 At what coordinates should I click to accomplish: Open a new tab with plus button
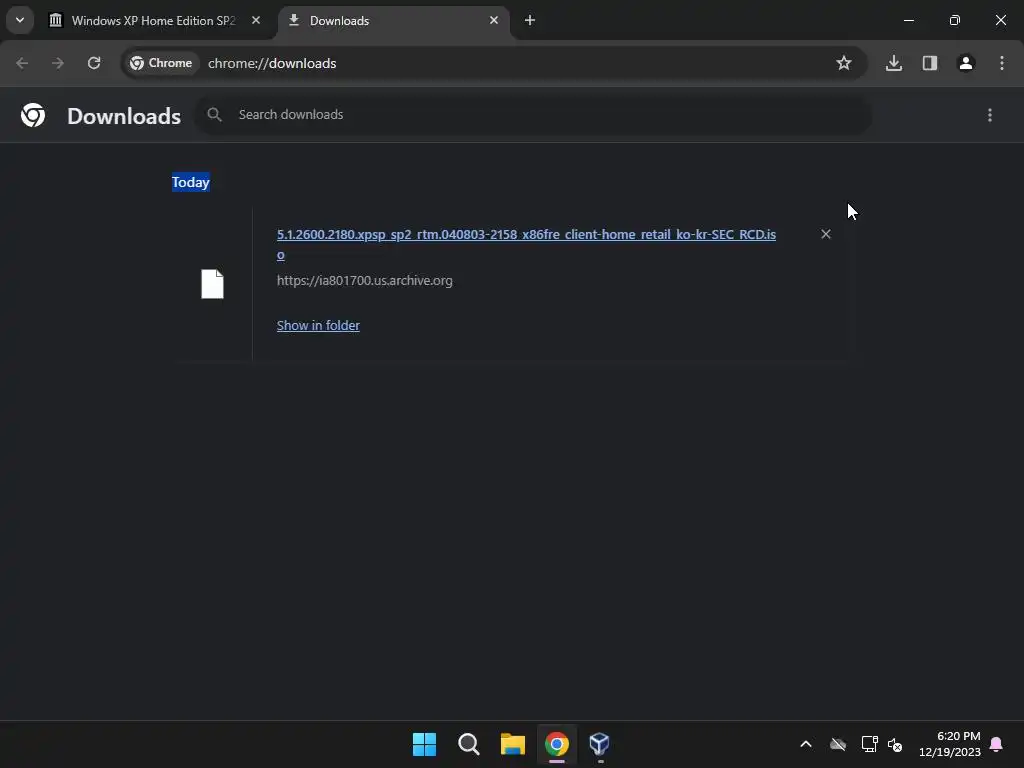pyautogui.click(x=530, y=20)
